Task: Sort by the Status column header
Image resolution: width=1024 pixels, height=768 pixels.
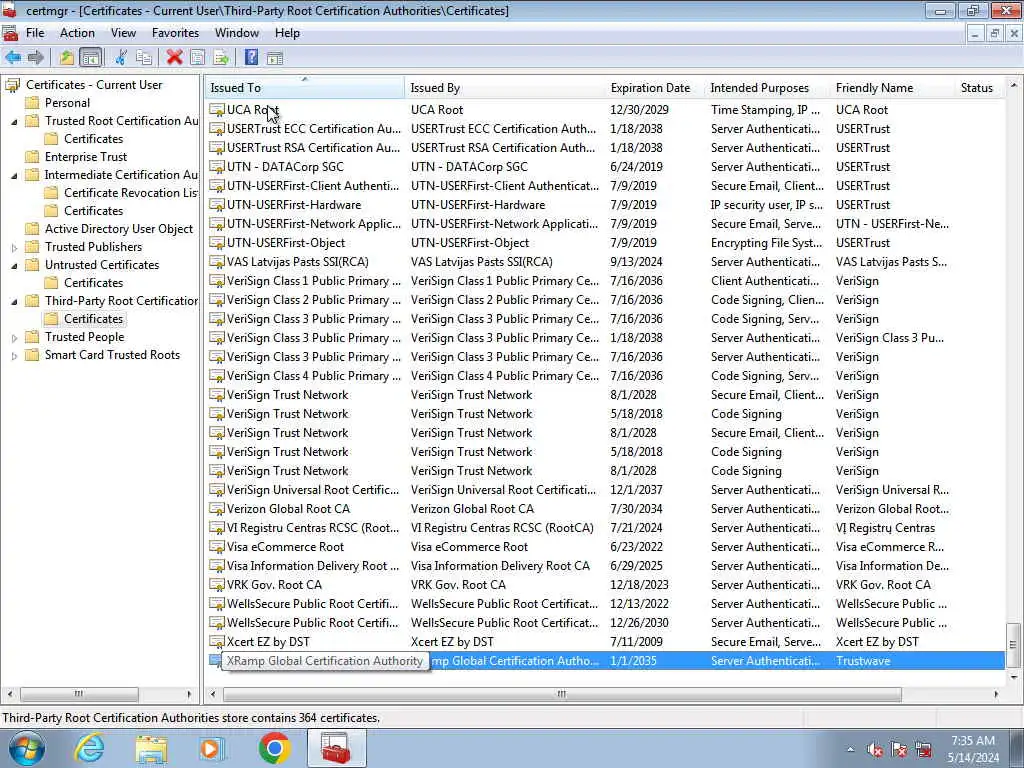Action: click(979, 88)
